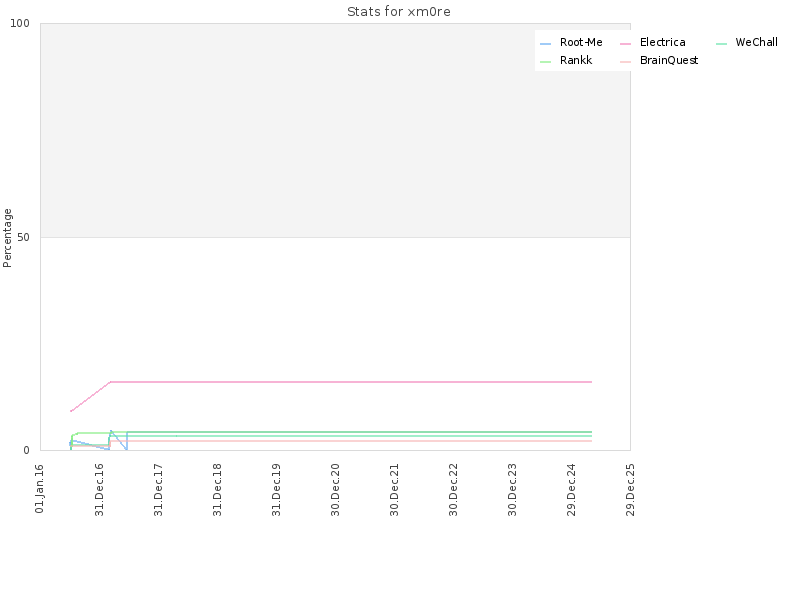Screen dimensions: 800x600
Task: Click the flat pink Electrica data line
Action: click(351, 382)
